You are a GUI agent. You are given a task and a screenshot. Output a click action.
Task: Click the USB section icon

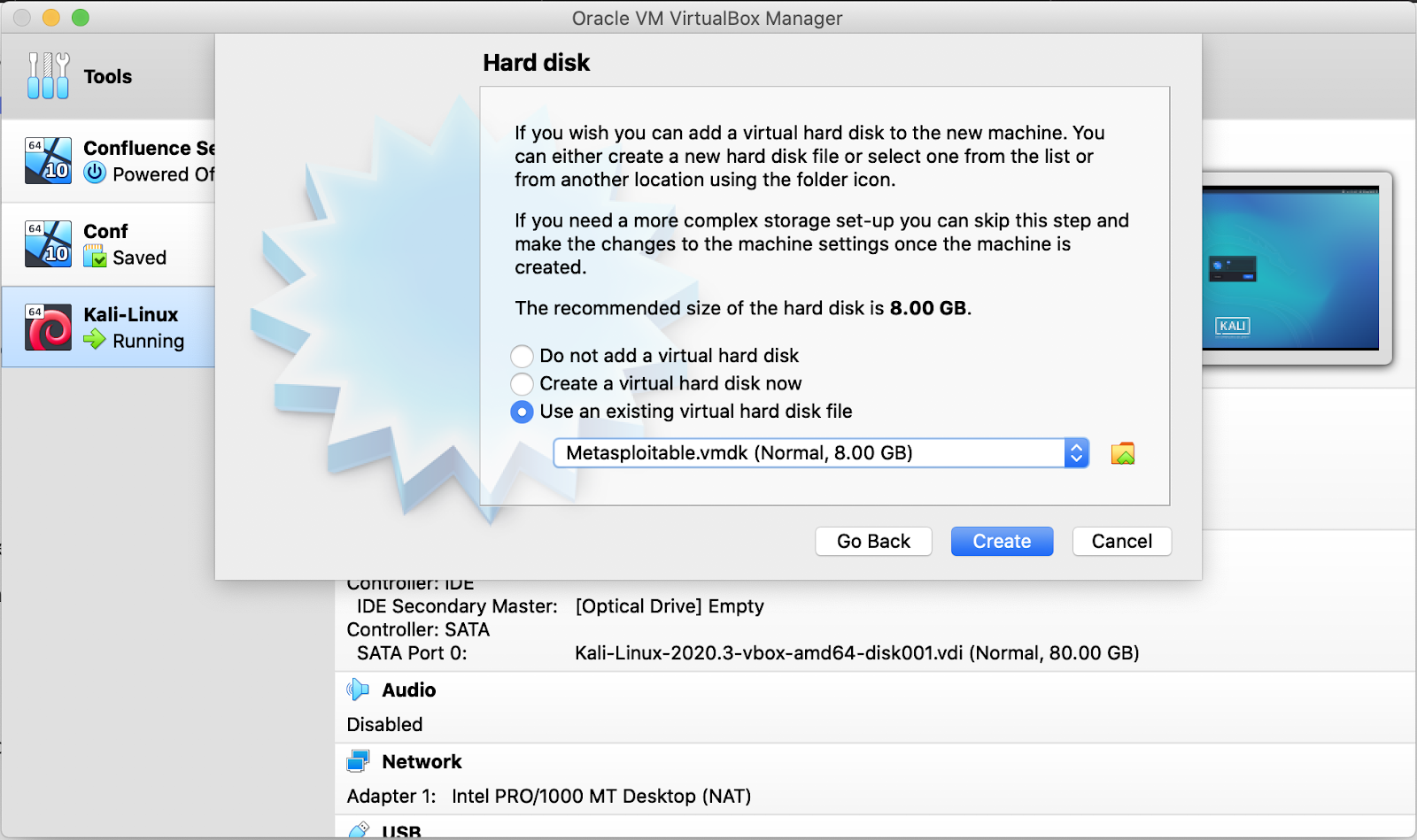coord(358,830)
